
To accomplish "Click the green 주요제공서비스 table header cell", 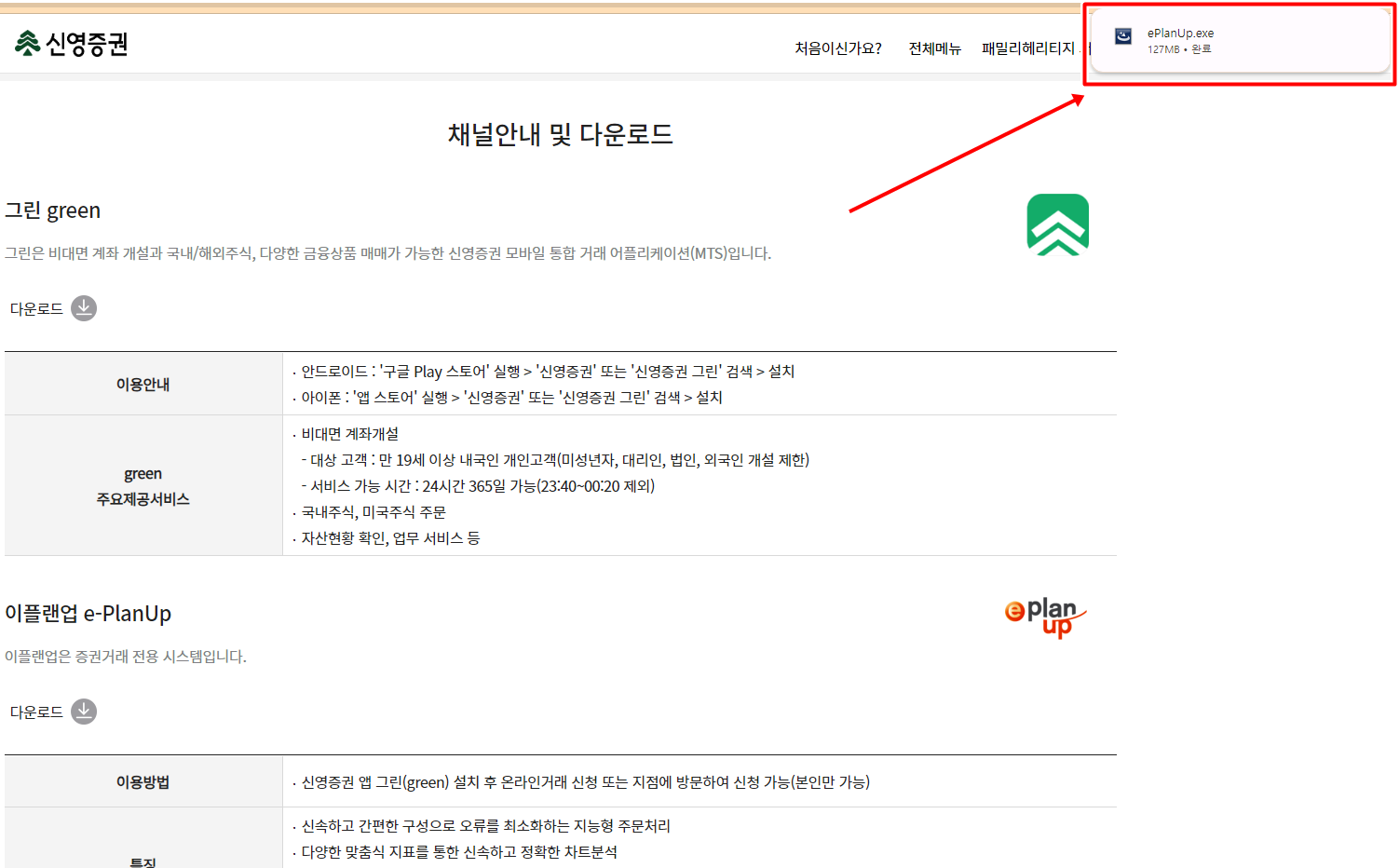I will tap(143, 486).
